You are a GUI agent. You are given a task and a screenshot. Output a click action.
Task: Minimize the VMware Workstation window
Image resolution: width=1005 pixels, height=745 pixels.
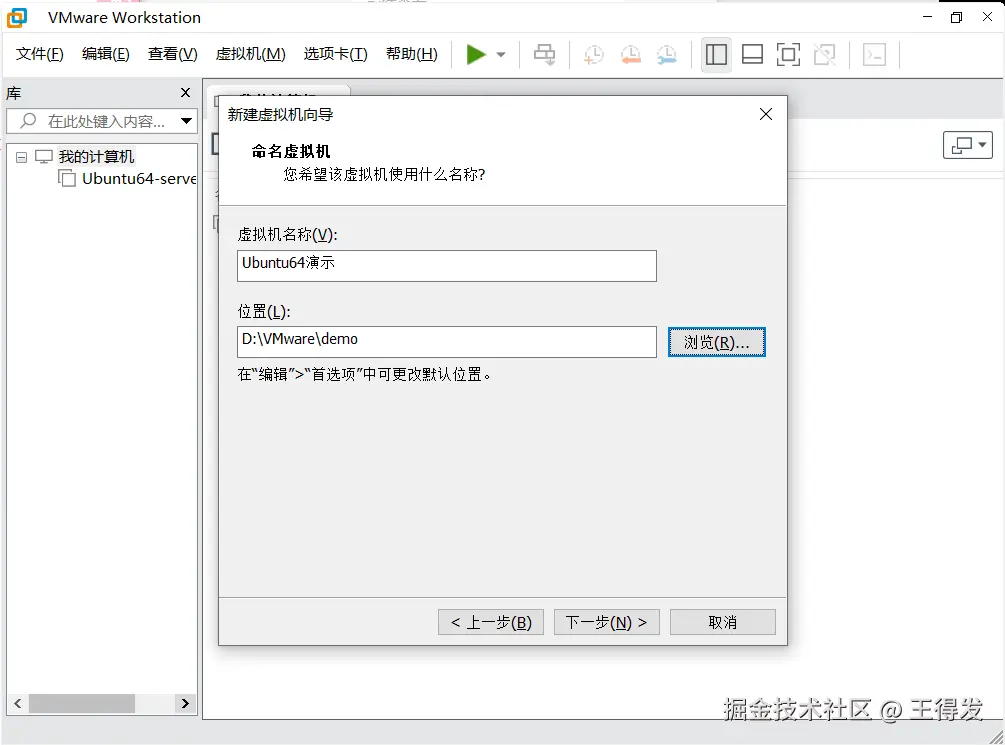(x=927, y=17)
